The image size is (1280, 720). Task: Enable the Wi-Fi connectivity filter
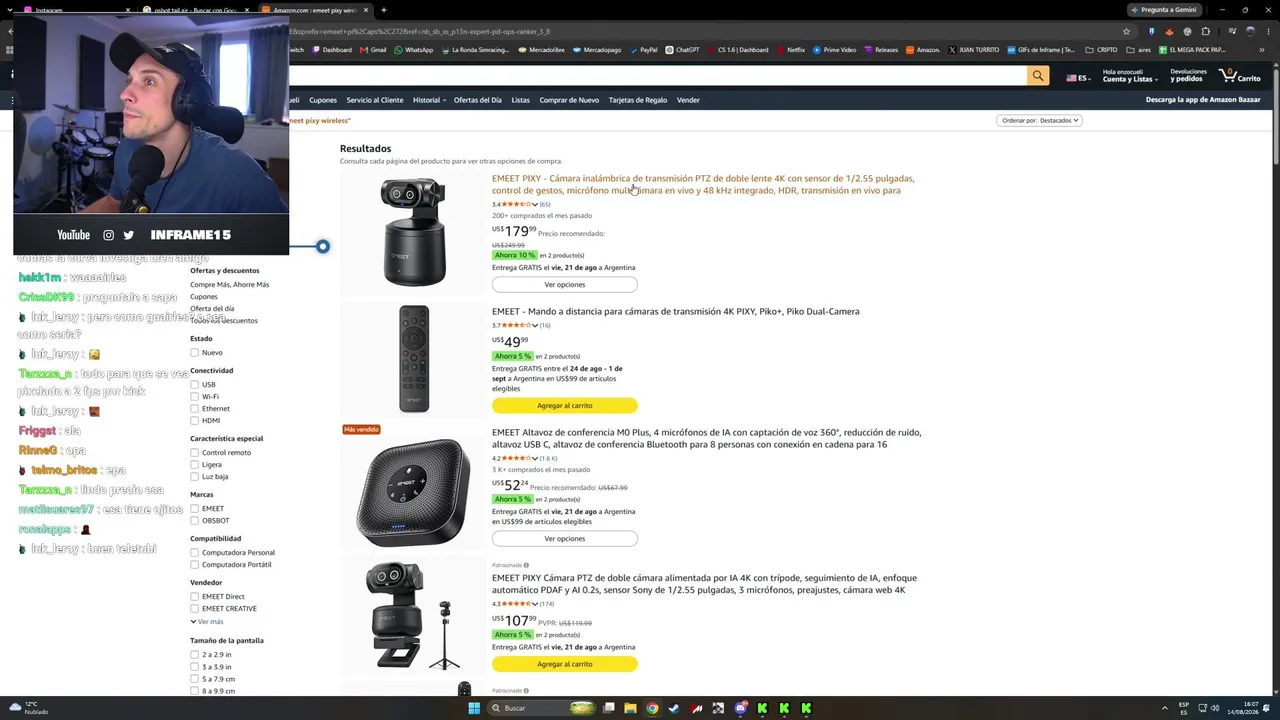coord(194,397)
